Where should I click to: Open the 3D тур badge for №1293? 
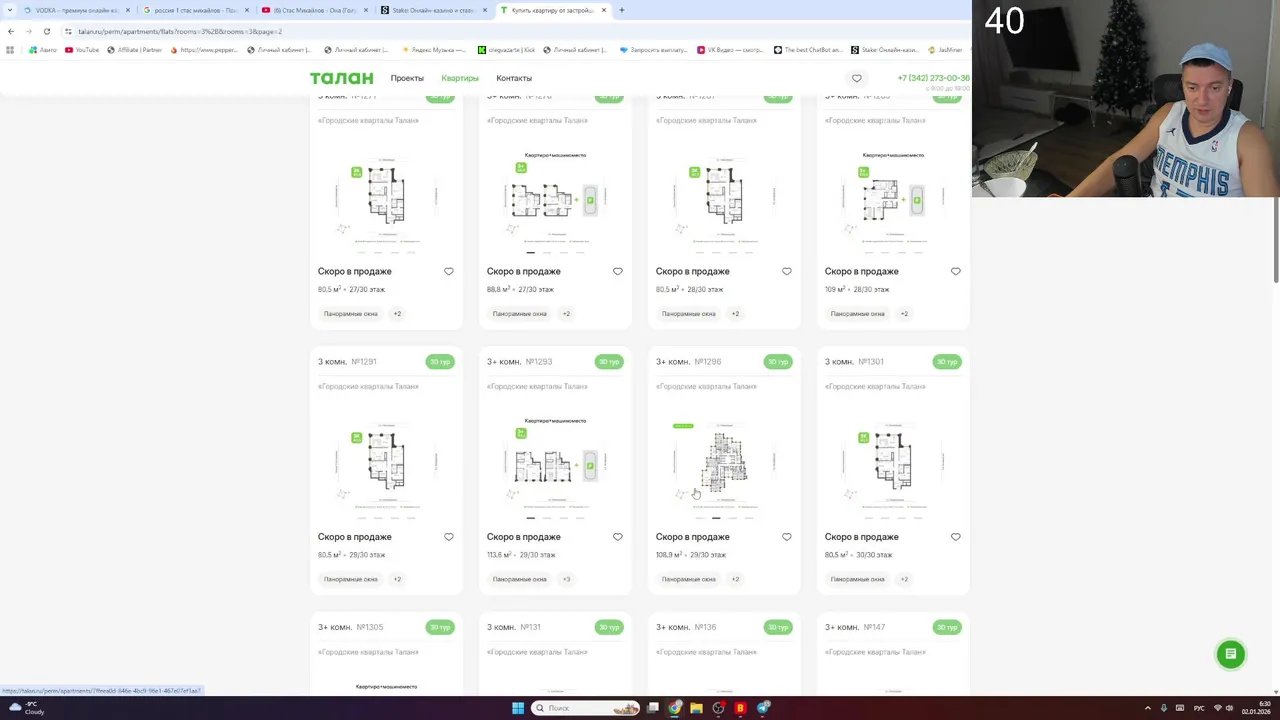pos(609,362)
